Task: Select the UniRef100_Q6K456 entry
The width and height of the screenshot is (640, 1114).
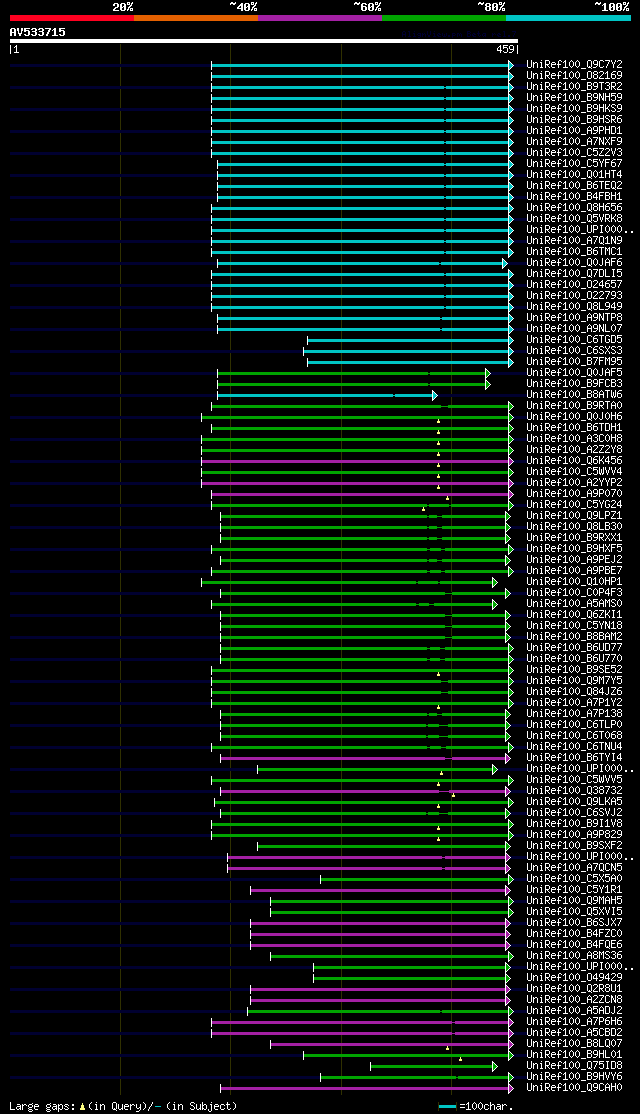Action: tap(575, 461)
